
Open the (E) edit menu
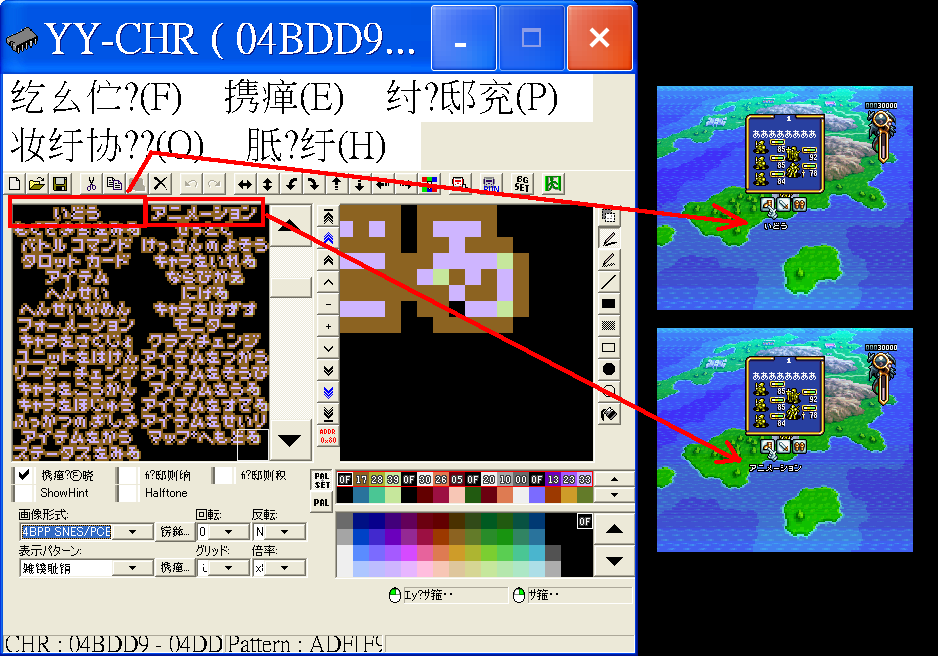(x=284, y=97)
